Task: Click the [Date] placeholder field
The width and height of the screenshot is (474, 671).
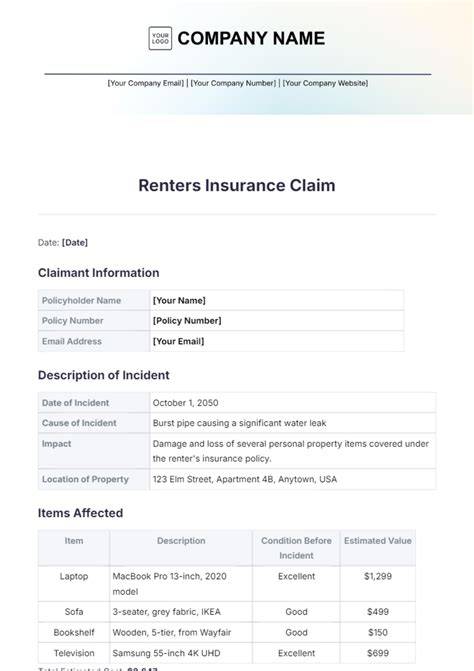Action: [75, 243]
